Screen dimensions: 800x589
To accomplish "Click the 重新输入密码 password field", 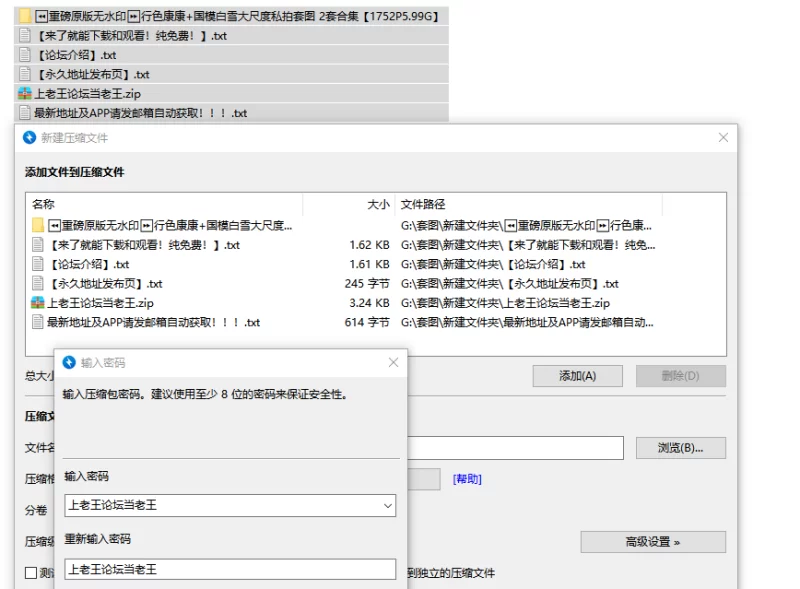I will click(229, 569).
